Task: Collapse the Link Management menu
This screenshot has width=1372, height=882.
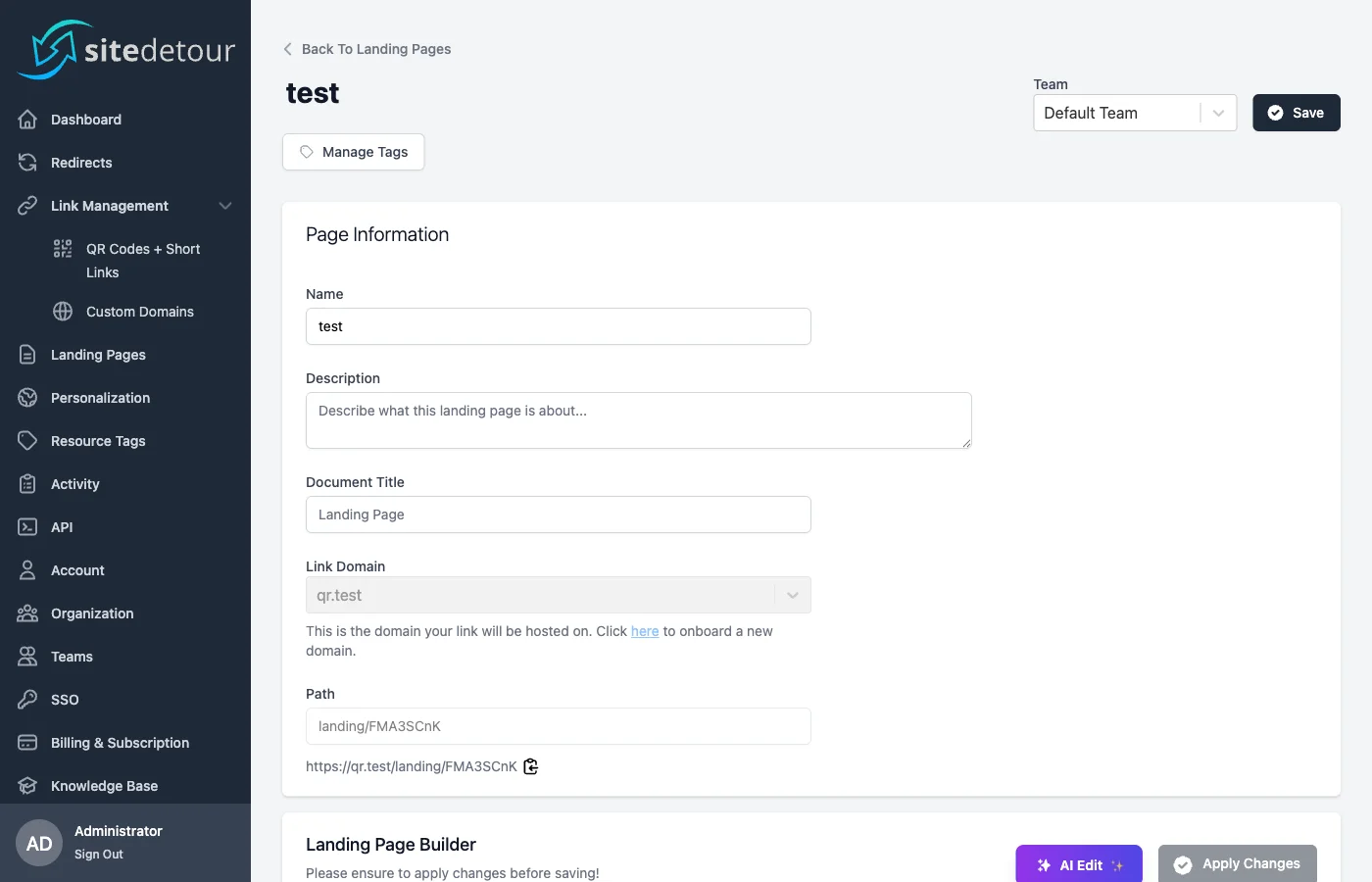Action: coord(224,205)
